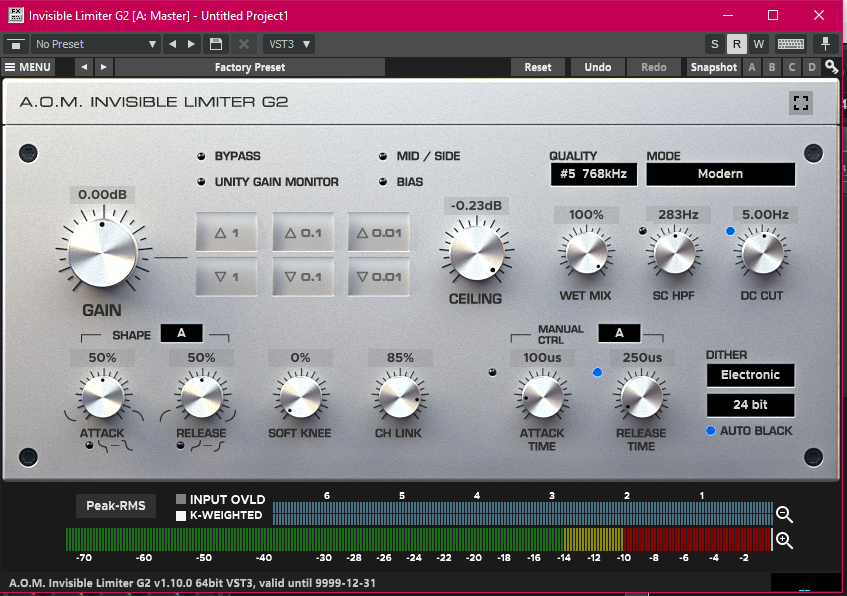Toggle manual Release Time LED
This screenshot has height=596, width=847.
pyautogui.click(x=597, y=372)
